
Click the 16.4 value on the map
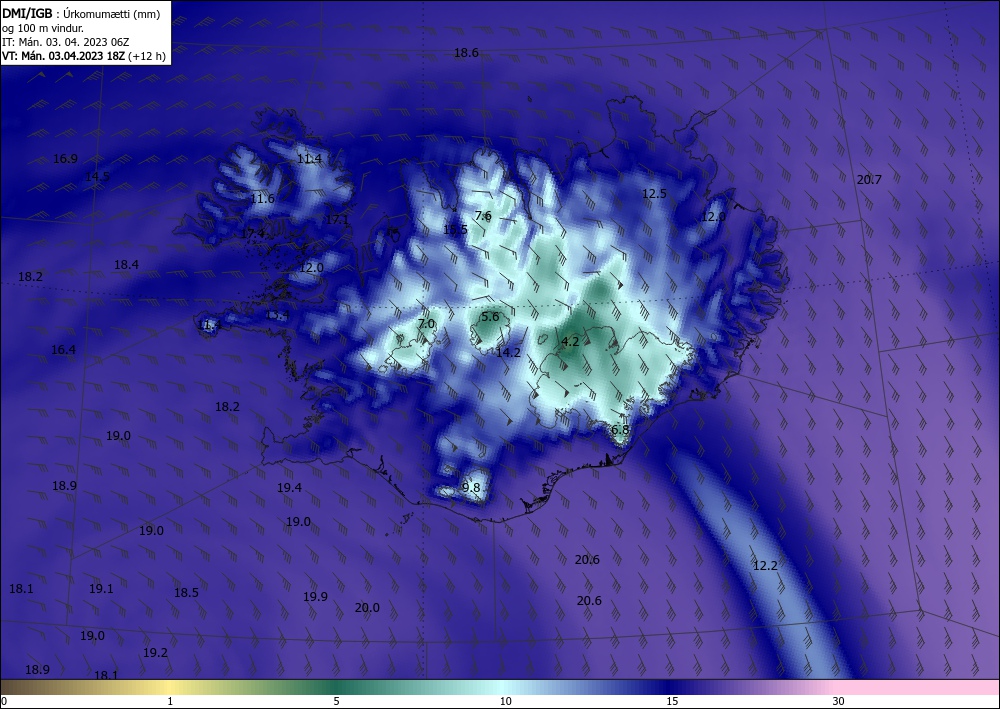63,349
